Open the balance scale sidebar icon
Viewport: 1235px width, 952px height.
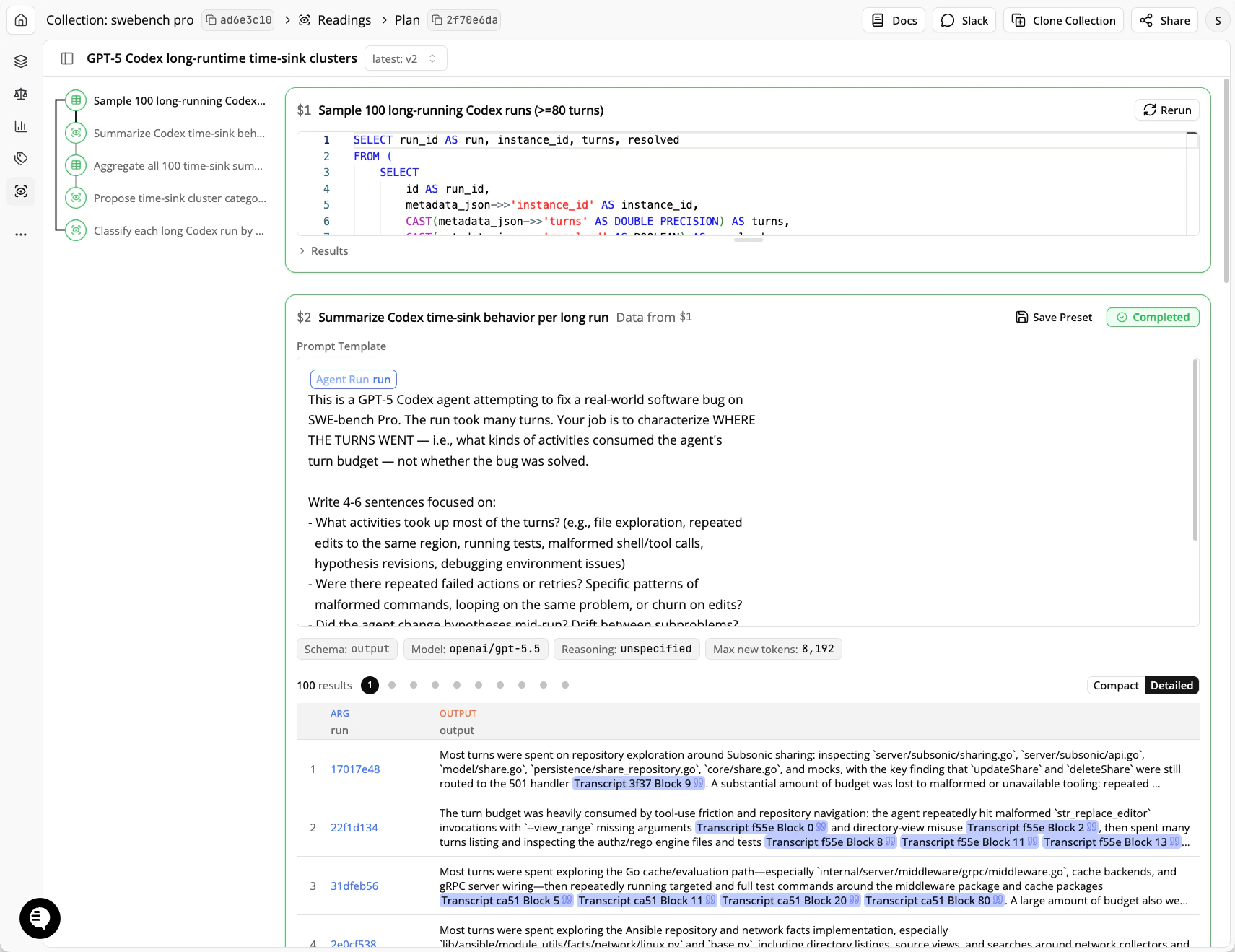[21, 94]
